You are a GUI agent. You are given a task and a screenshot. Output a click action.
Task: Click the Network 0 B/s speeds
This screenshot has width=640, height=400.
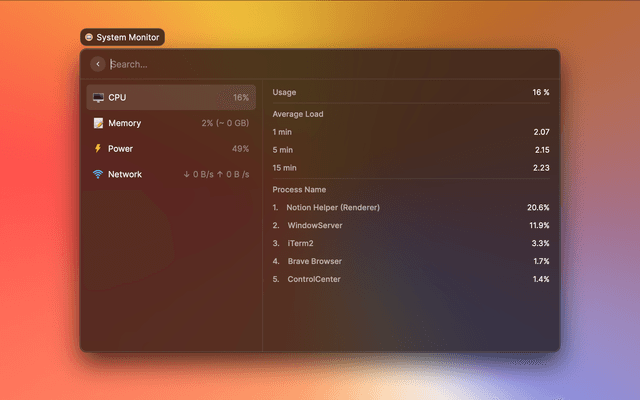(x=216, y=174)
